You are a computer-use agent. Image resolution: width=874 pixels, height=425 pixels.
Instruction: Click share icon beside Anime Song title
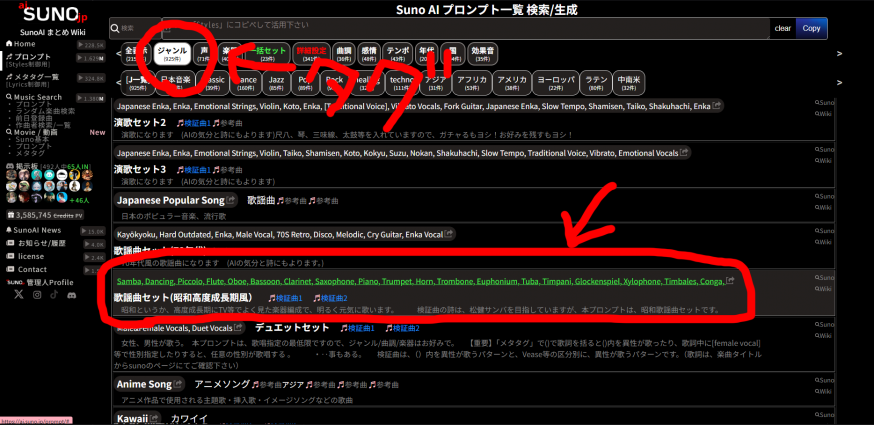[178, 383]
